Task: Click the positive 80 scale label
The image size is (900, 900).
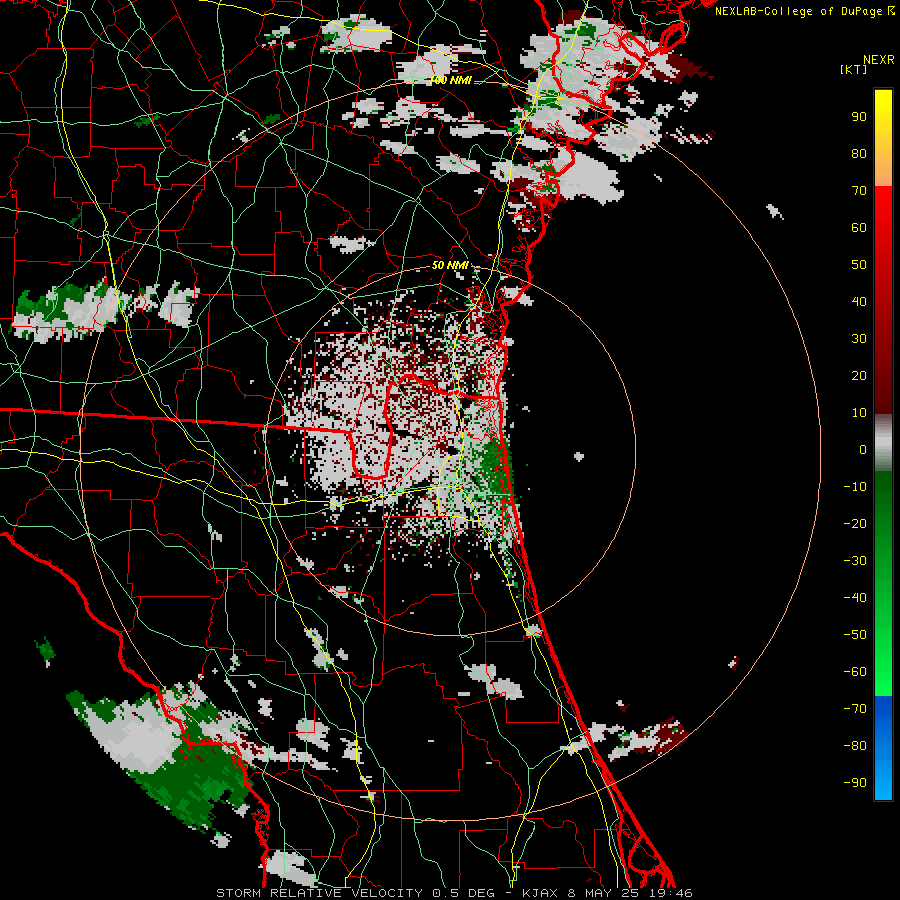Action: (859, 154)
